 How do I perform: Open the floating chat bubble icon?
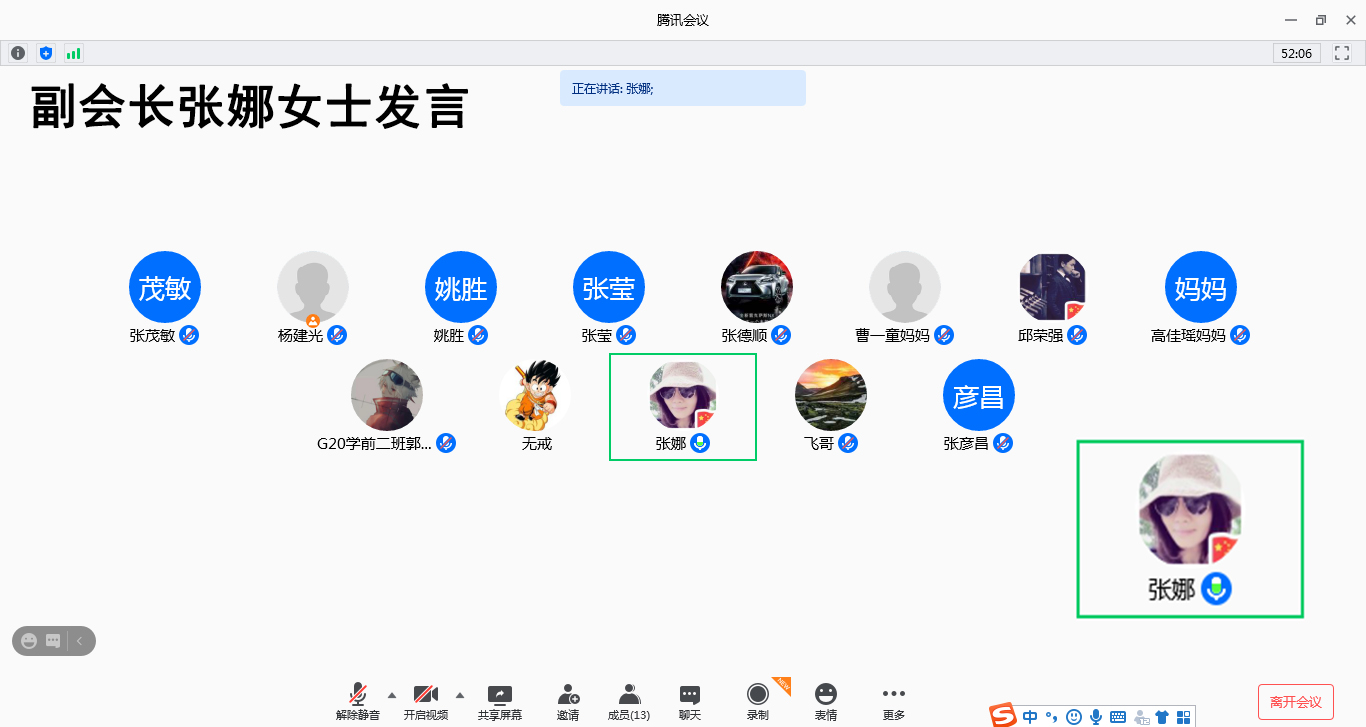pos(53,641)
